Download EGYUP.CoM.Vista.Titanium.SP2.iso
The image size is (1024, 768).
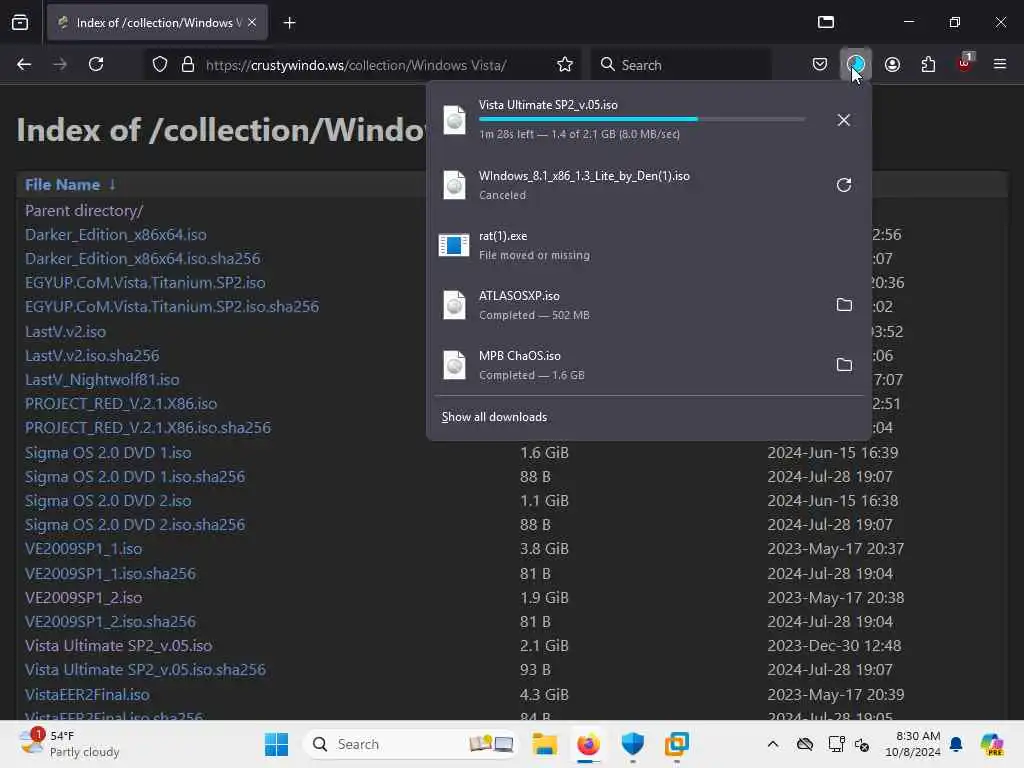pos(145,283)
